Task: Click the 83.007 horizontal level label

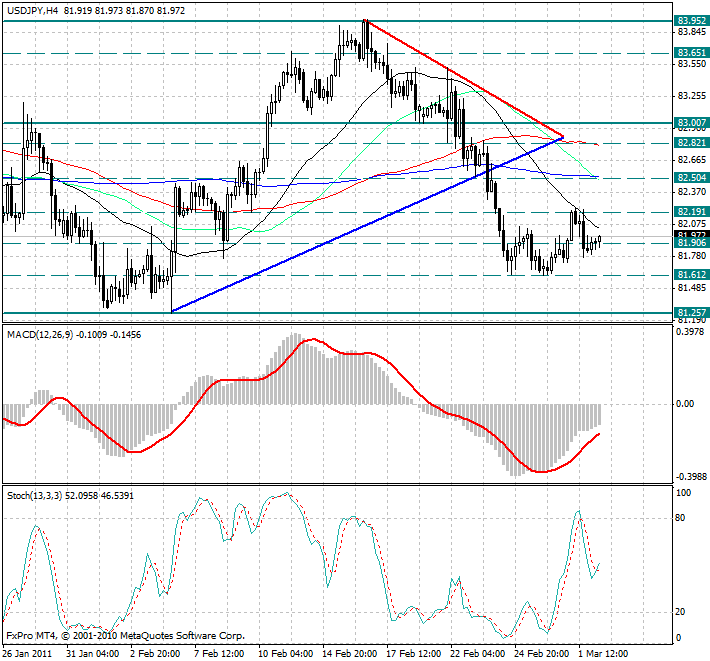Action: [691, 123]
